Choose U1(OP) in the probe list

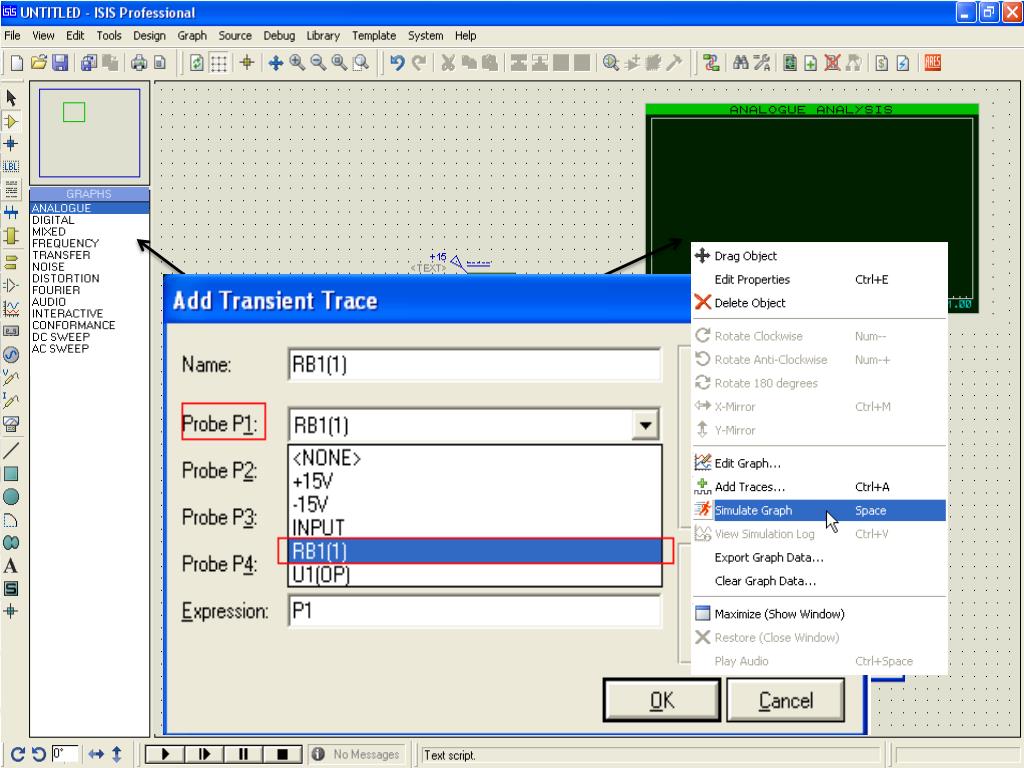[475, 575]
